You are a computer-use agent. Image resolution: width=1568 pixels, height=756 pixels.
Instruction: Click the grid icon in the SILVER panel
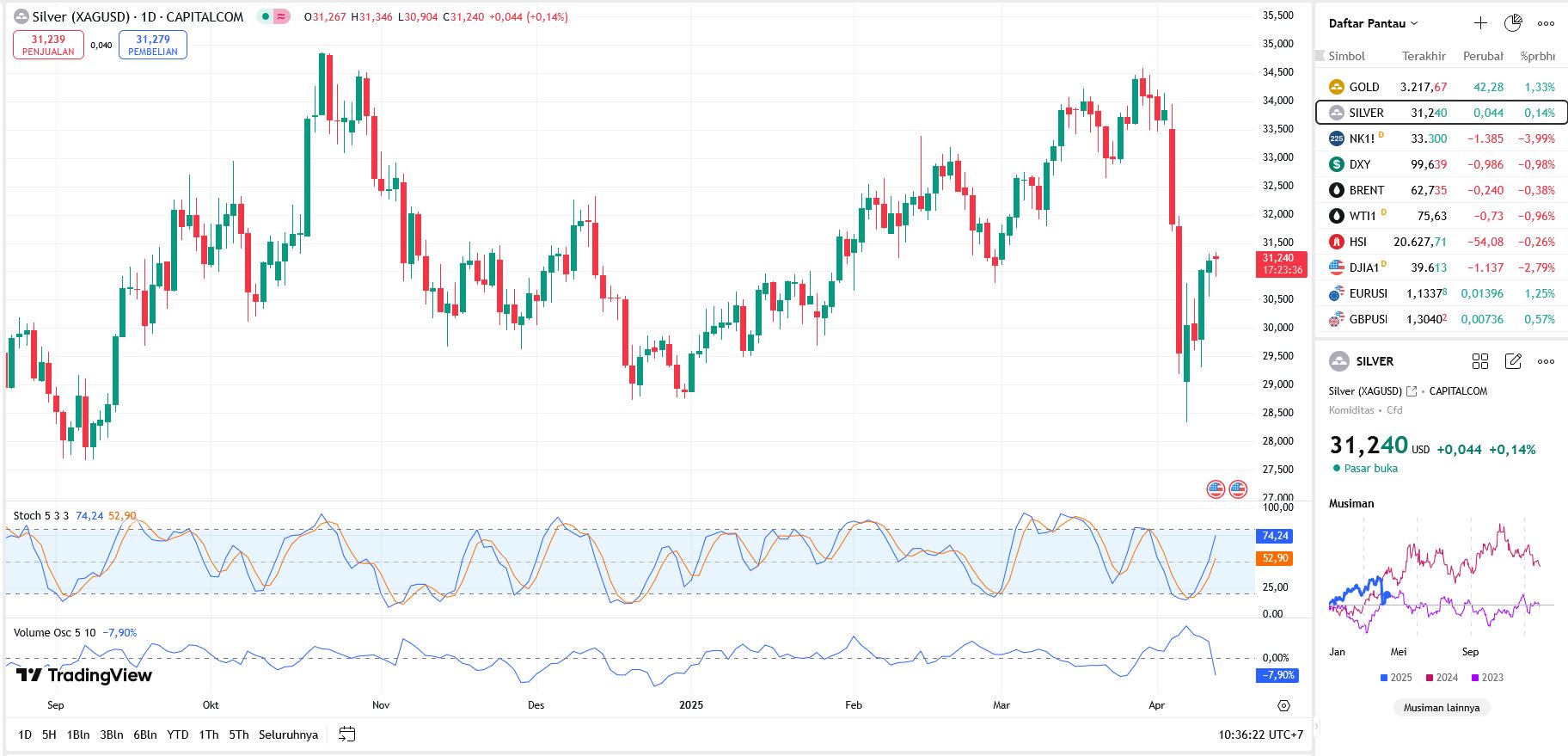point(1480,361)
